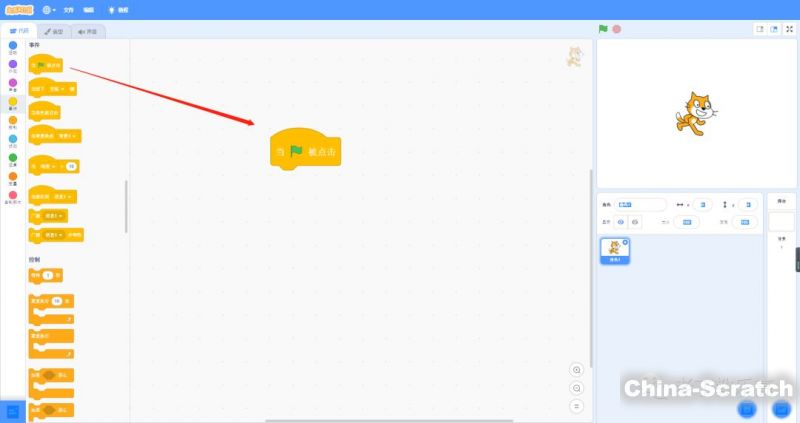The height and width of the screenshot is (423, 800).
Task: Select the cat sprite thumbnail in the sprite list
Action: [615, 250]
